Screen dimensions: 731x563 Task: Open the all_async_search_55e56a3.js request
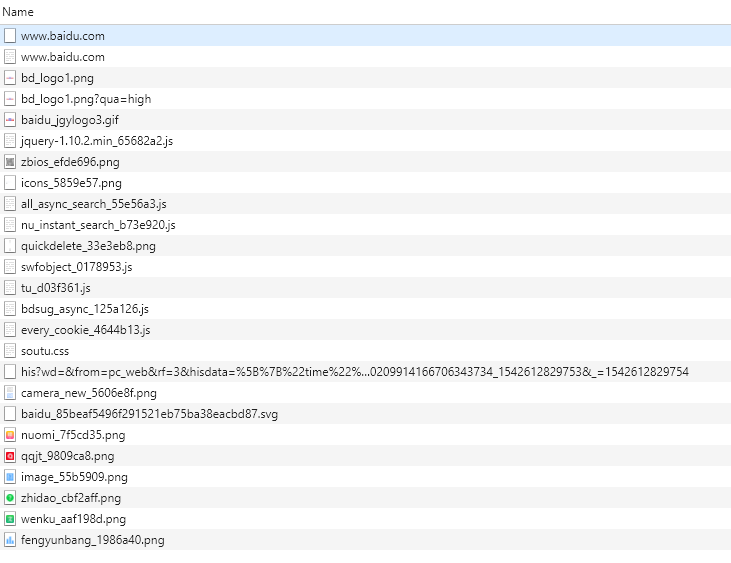[366, 204]
